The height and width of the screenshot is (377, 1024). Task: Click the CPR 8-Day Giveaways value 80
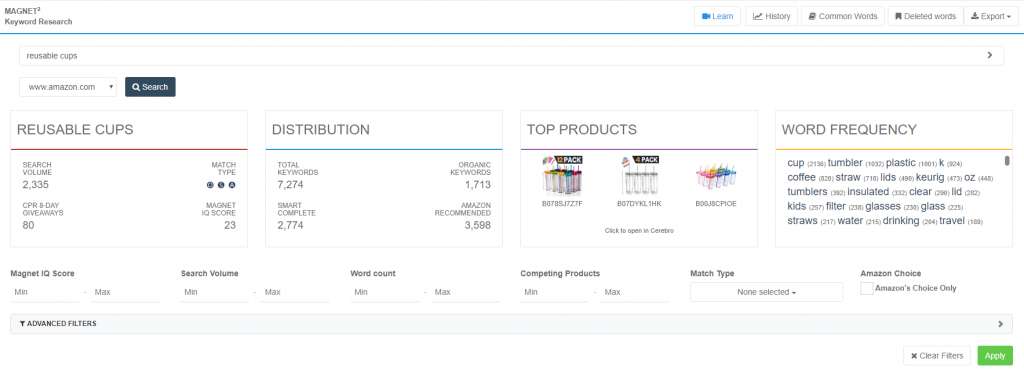[29, 225]
